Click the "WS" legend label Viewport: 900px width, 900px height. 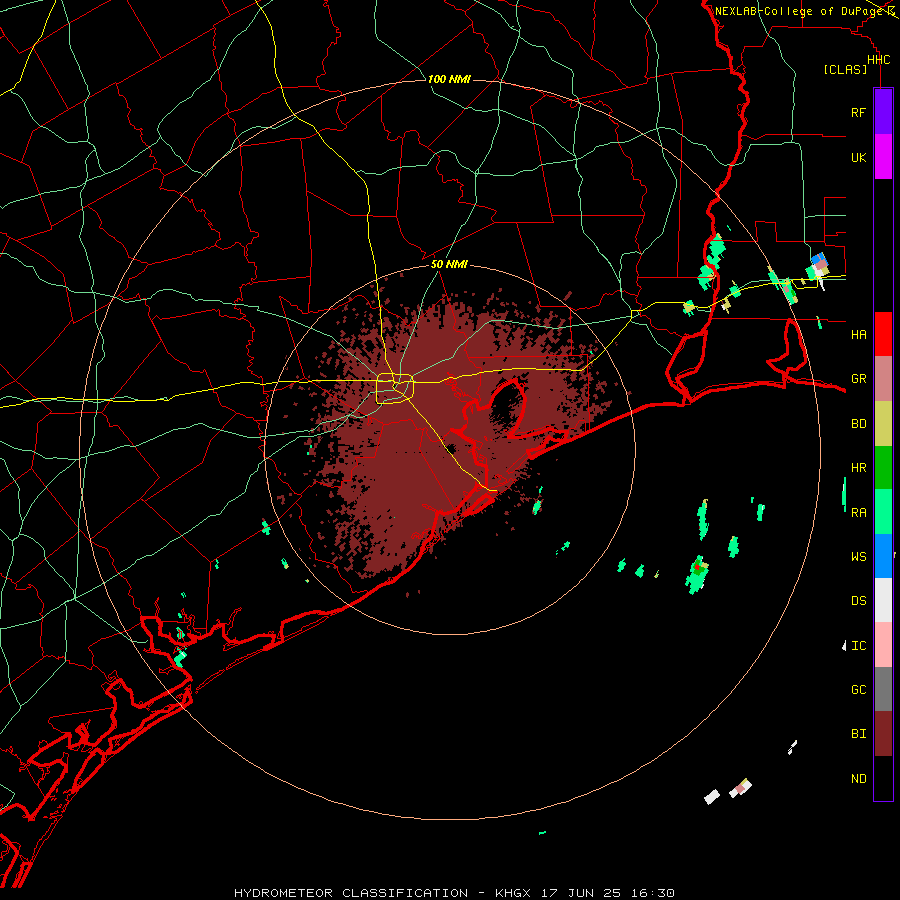[x=858, y=557]
